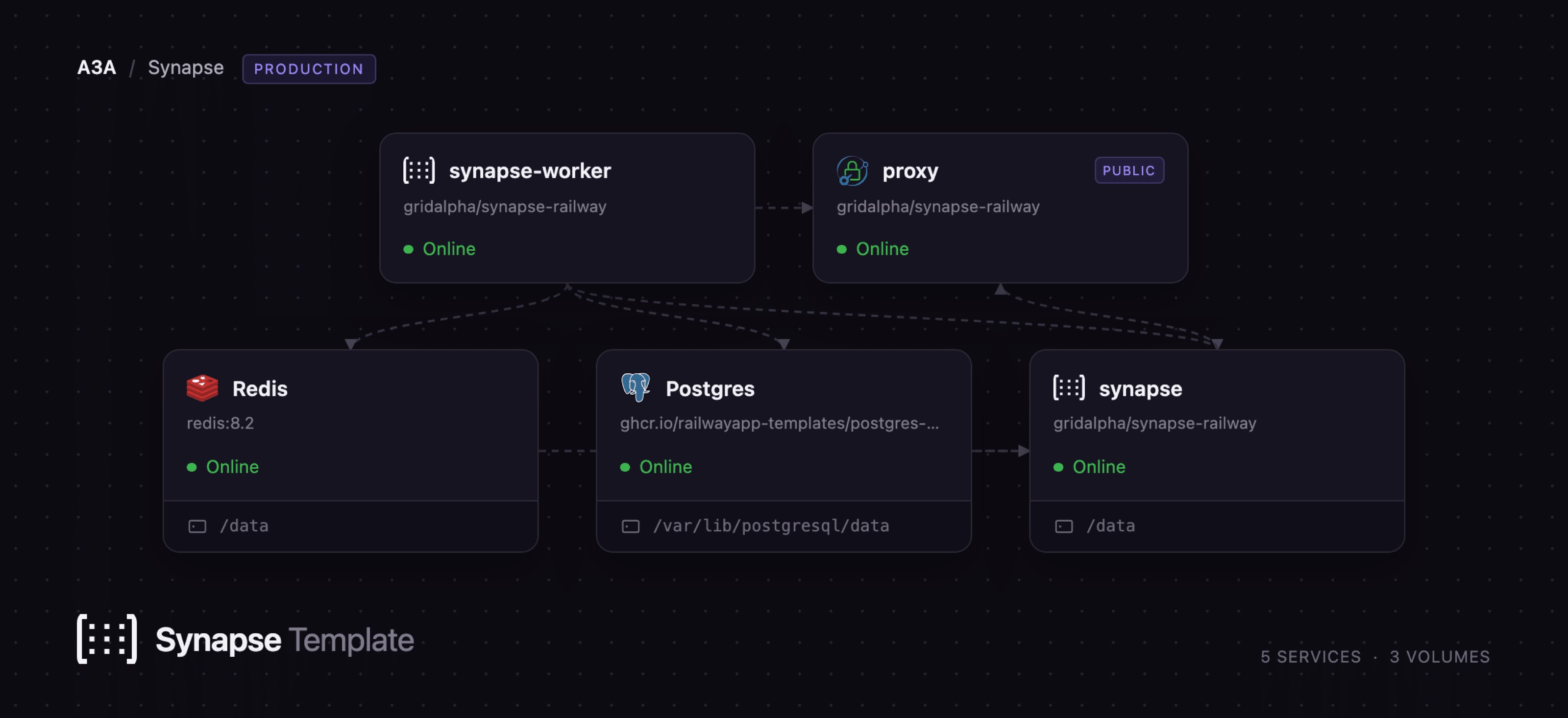Screen dimensions: 1568x718
Task: Click the green status dot on proxy
Action: coord(842,249)
